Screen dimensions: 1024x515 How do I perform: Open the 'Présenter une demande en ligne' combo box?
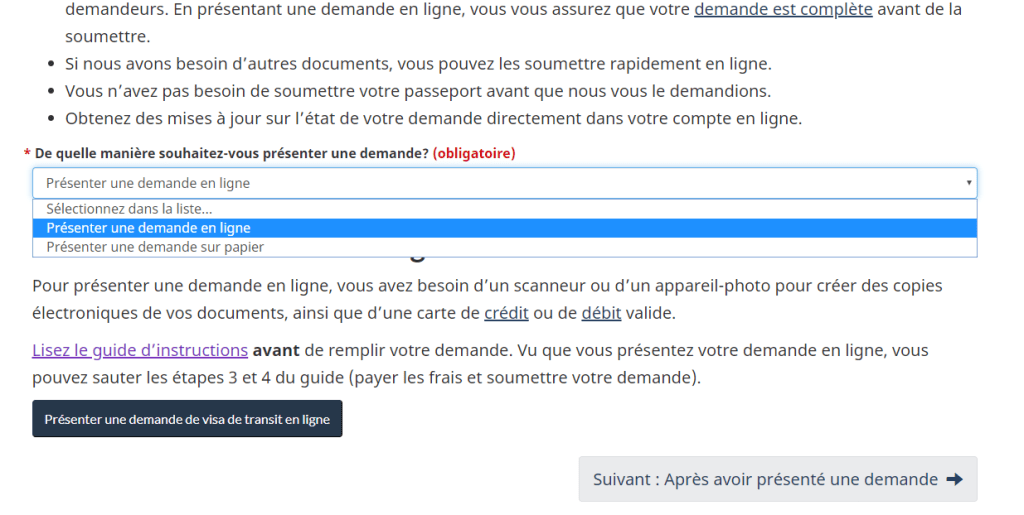coord(505,183)
